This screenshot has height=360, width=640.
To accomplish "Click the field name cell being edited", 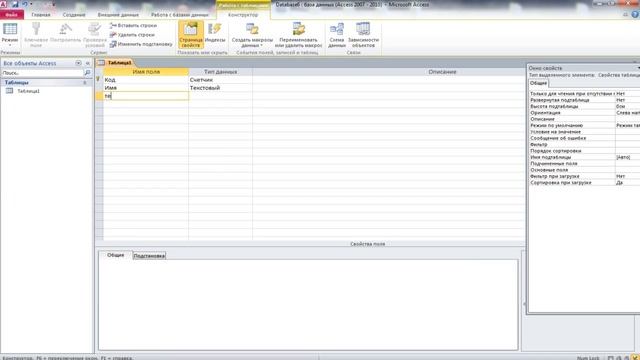I will coord(146,96).
